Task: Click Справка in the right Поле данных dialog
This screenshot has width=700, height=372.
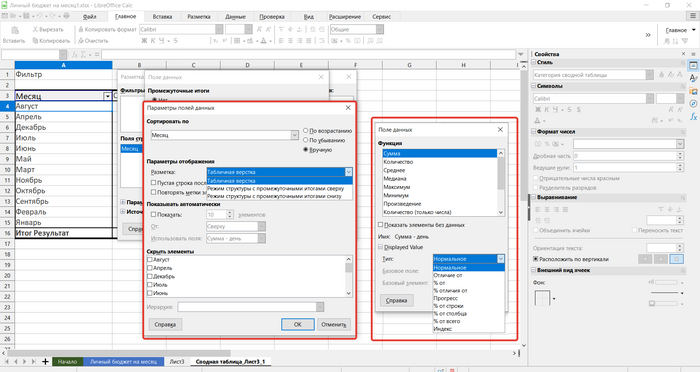Action: 396,301
